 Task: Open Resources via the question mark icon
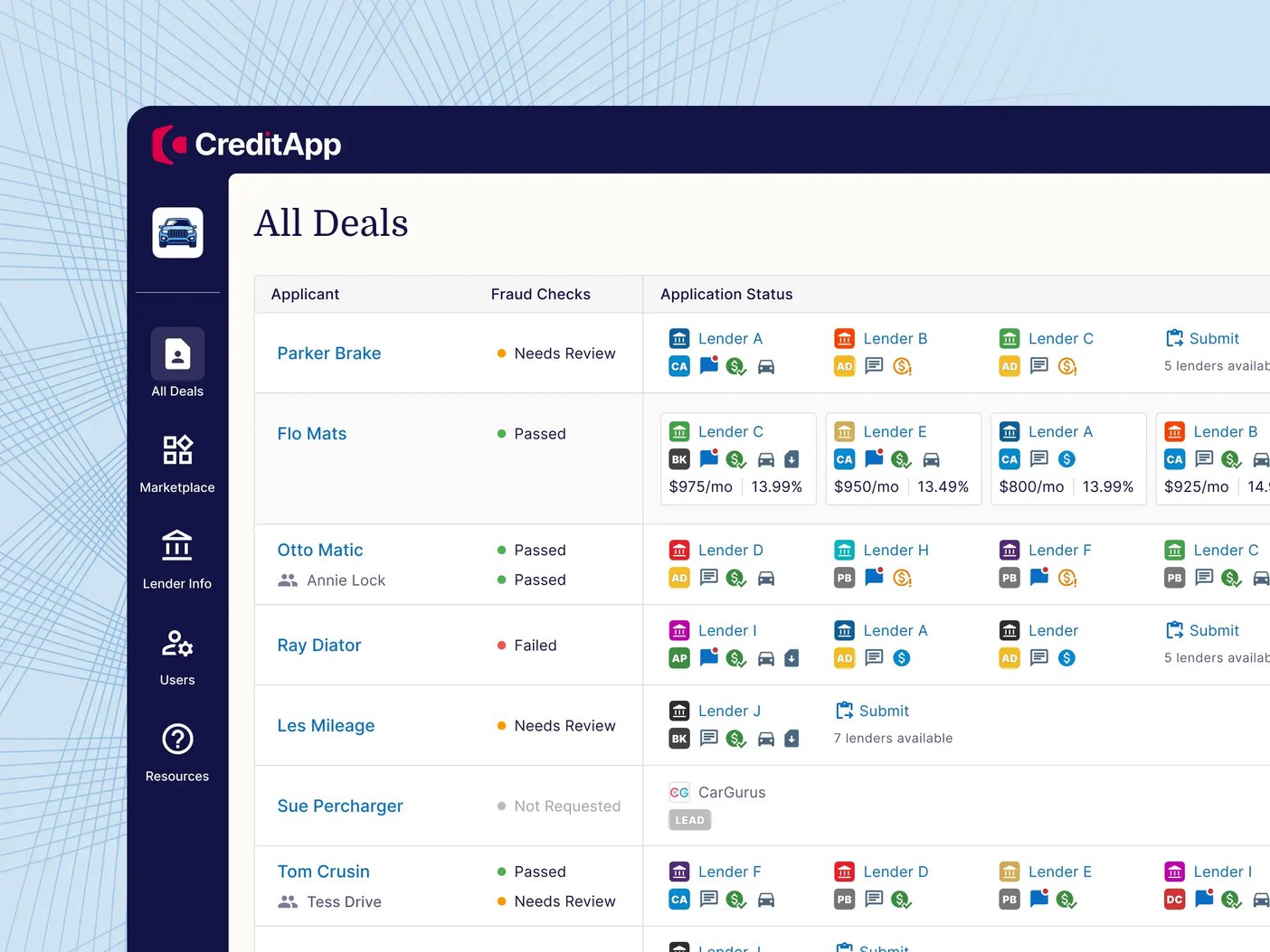[177, 740]
